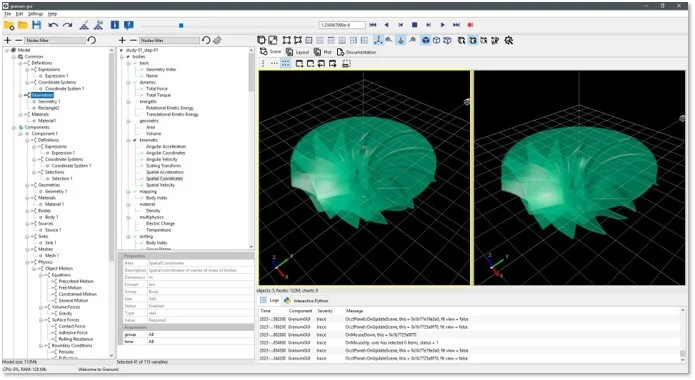
Task: Toggle the coordinate axes triad icon
Action: pos(378,40)
